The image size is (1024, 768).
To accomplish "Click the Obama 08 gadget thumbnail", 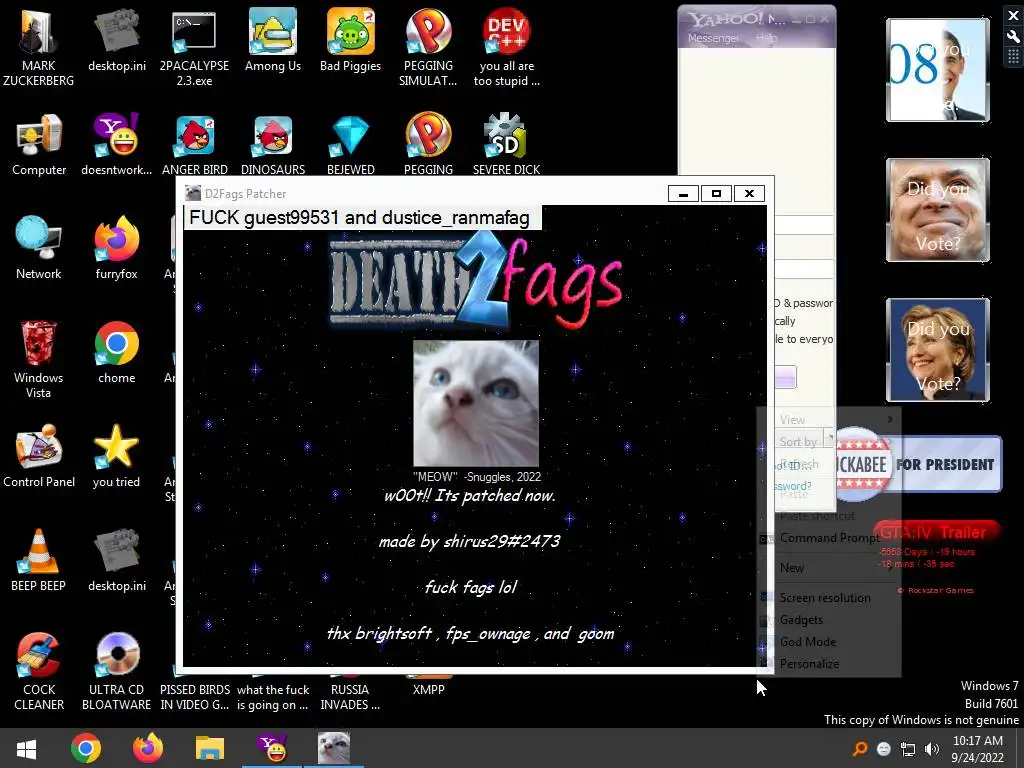I will pyautogui.click(x=938, y=70).
